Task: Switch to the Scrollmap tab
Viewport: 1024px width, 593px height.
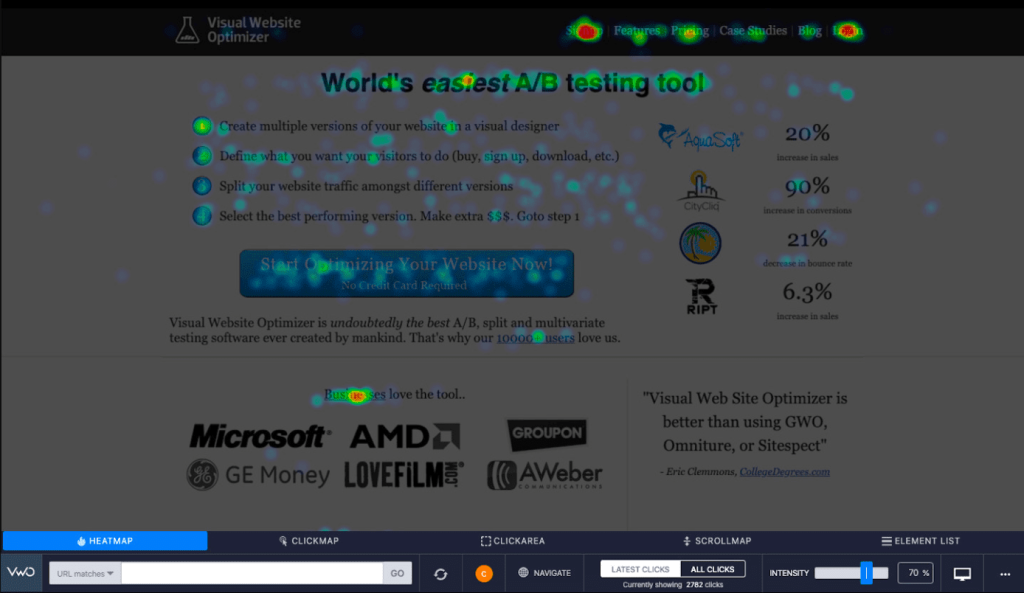Action: point(717,541)
